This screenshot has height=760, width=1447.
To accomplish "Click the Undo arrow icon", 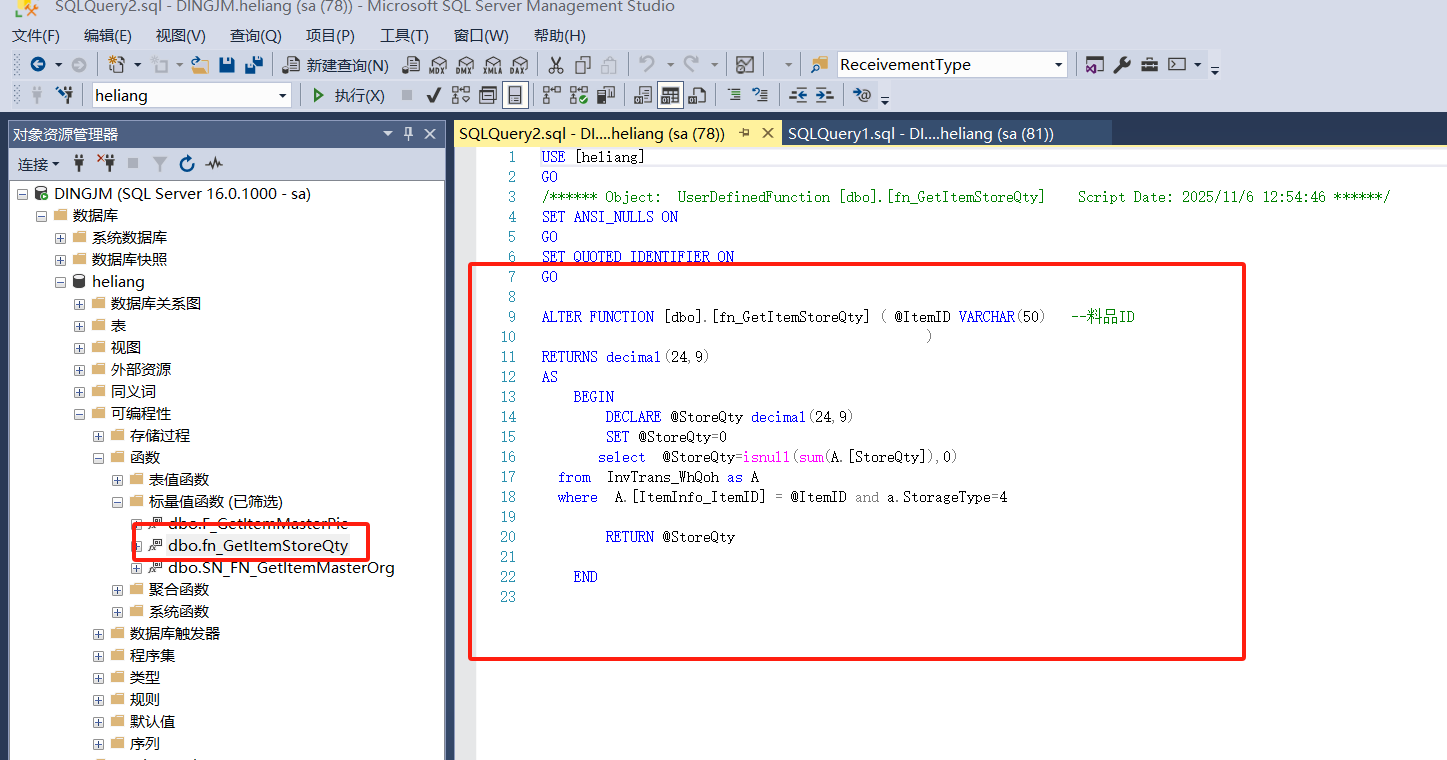I will coord(646,64).
